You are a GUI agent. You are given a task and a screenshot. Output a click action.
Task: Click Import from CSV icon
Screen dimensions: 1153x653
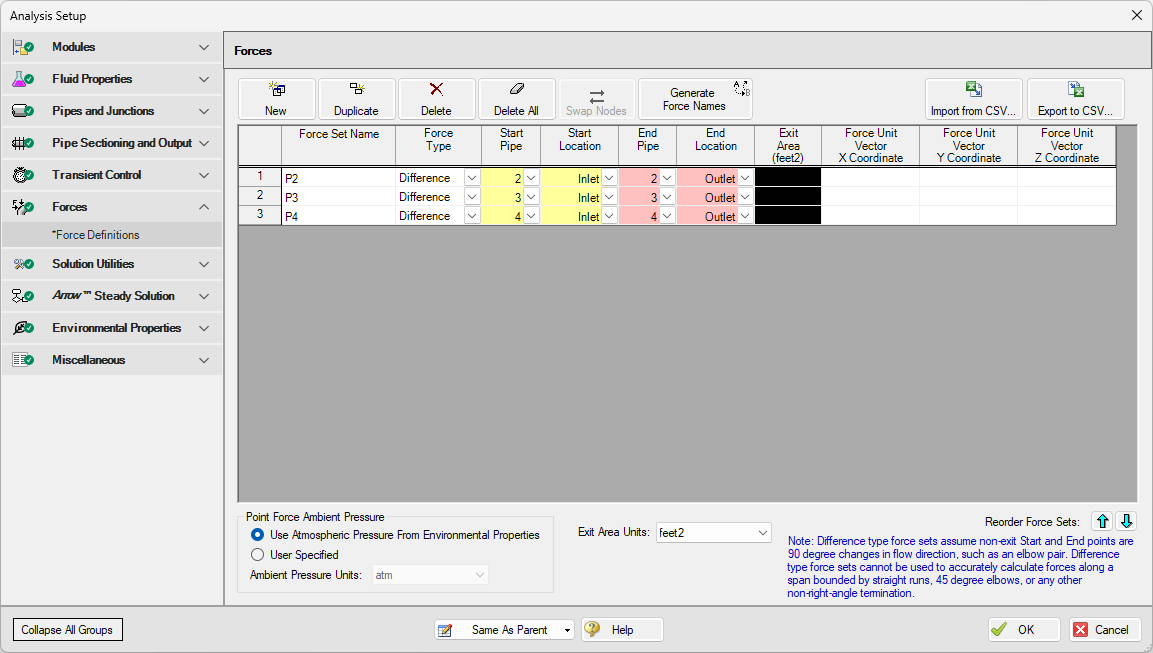tap(974, 90)
